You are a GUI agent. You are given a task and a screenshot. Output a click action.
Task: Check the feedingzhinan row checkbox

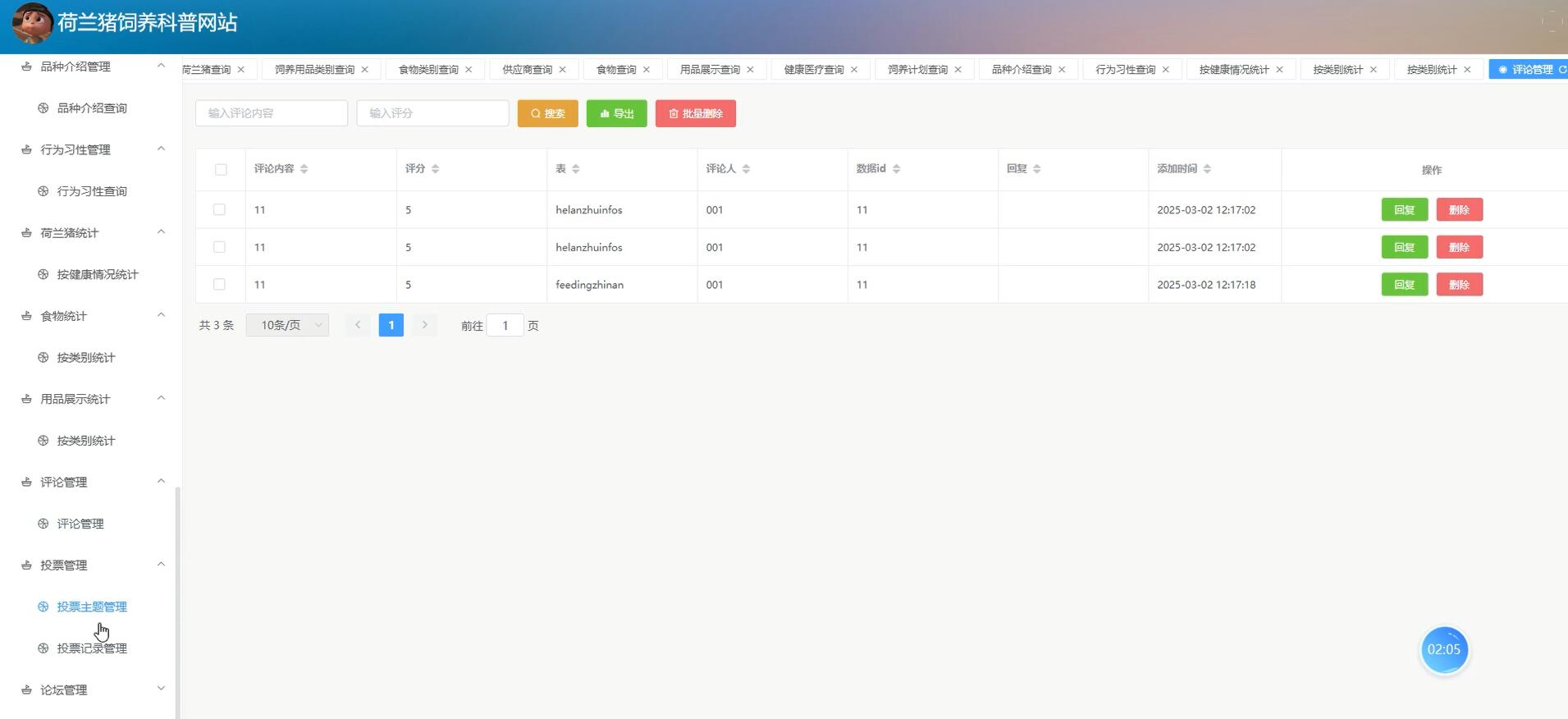[219, 284]
